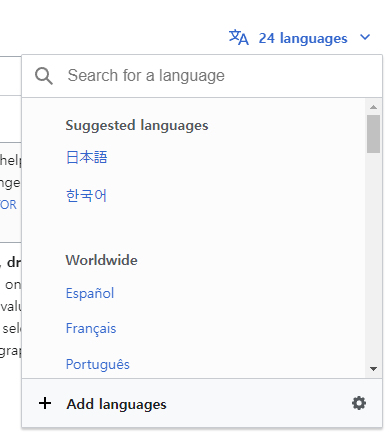
Task: Click the scrollbar up arrow
Action: coord(373,107)
